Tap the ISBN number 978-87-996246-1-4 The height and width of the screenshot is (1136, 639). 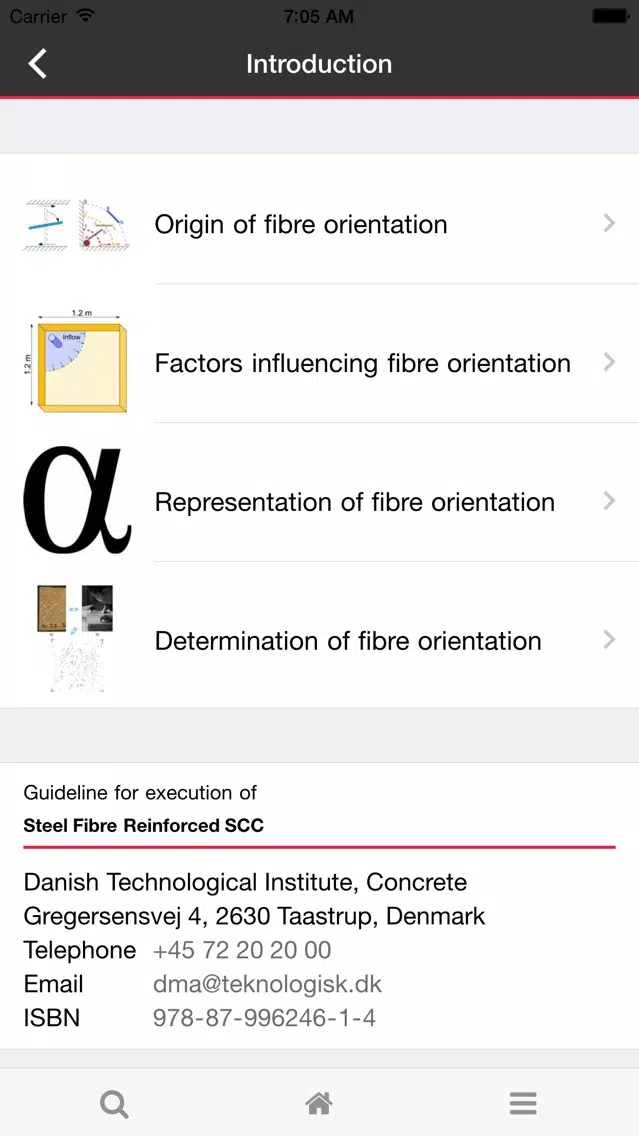[264, 1018]
